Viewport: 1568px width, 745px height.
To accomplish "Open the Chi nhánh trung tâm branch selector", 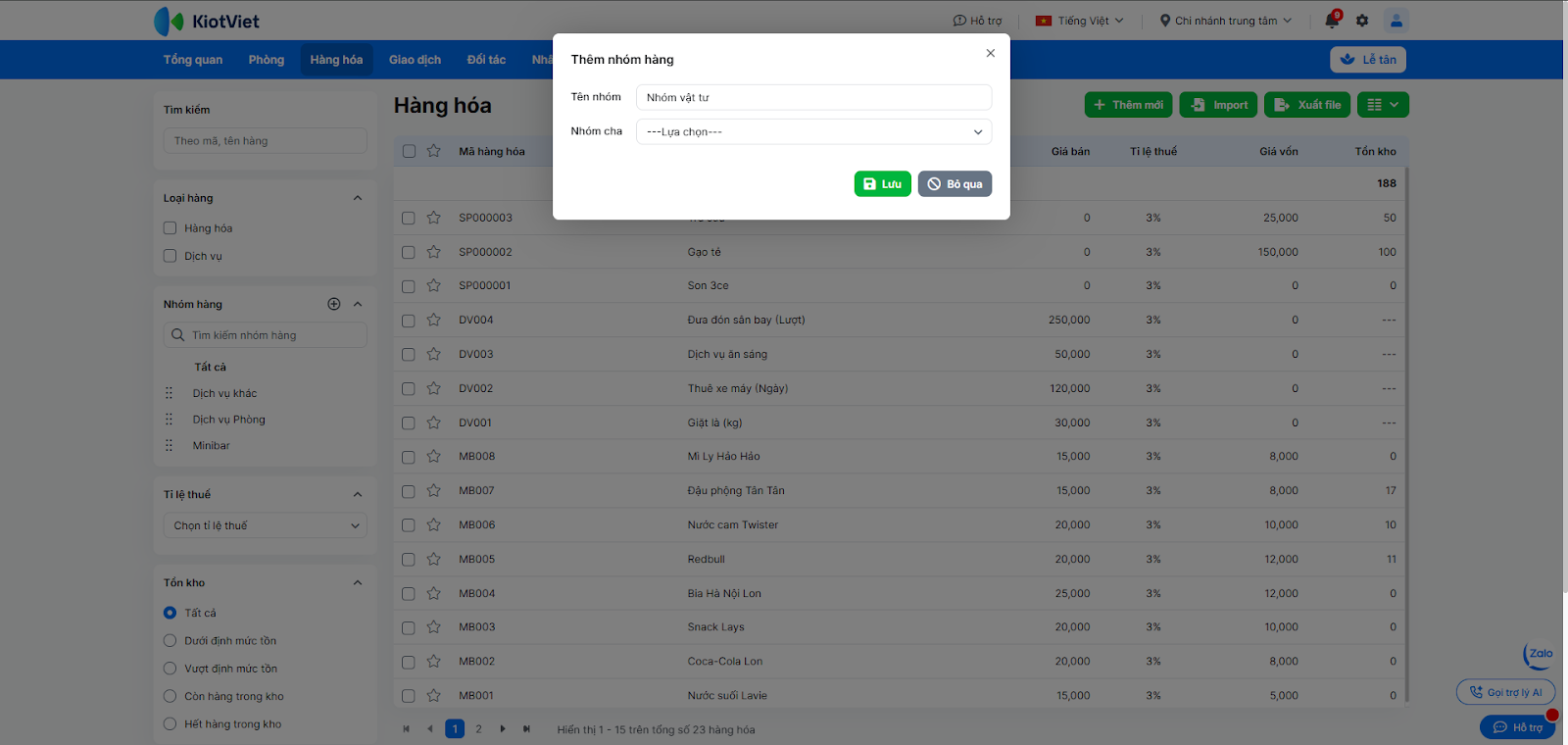I will (x=1225, y=21).
